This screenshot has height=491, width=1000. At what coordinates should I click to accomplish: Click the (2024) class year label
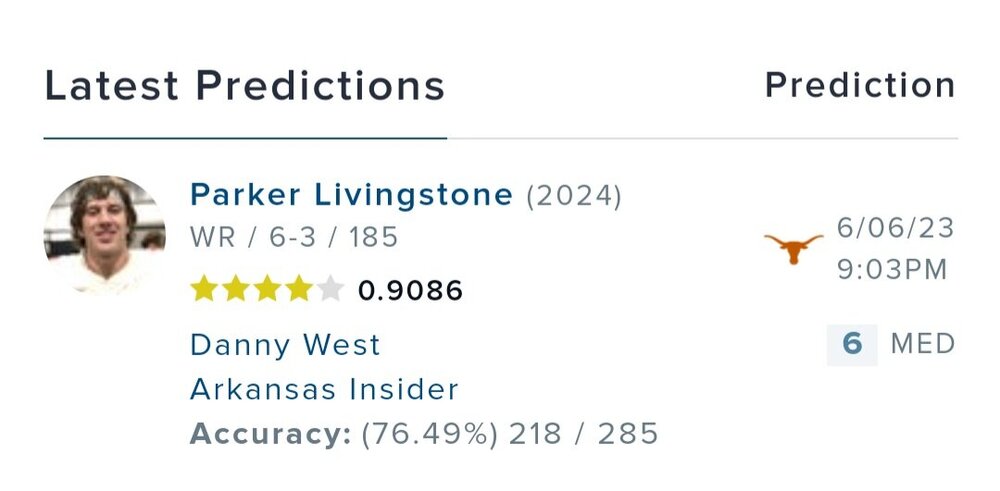tap(575, 196)
